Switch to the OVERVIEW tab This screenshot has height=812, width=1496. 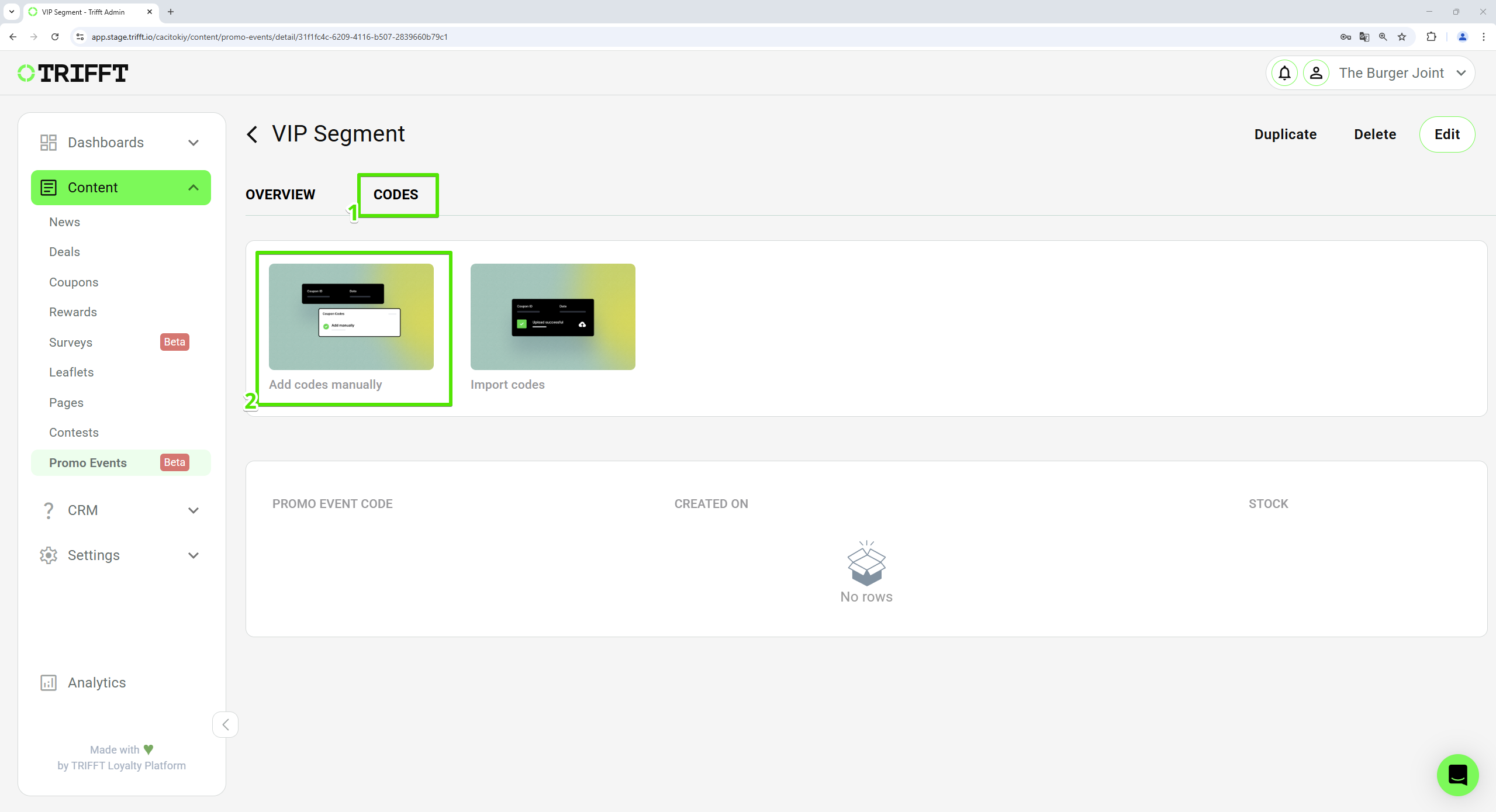(x=280, y=194)
